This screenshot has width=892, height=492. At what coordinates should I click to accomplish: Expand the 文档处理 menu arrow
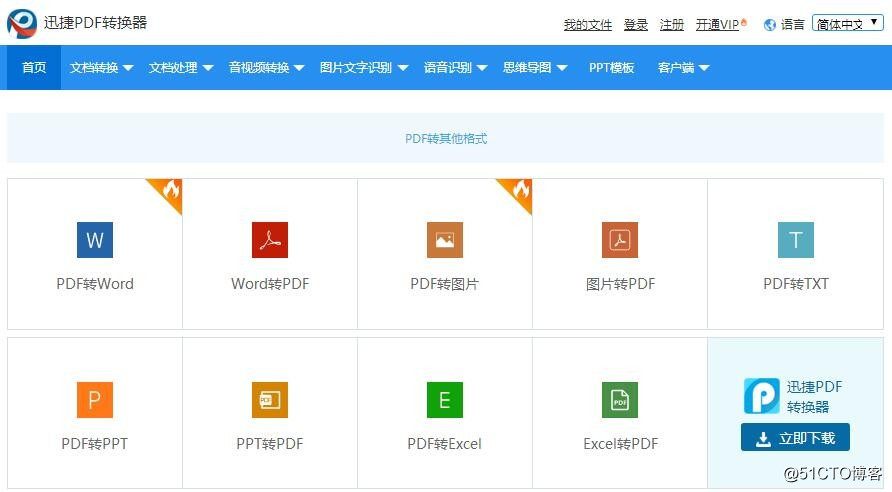point(208,68)
